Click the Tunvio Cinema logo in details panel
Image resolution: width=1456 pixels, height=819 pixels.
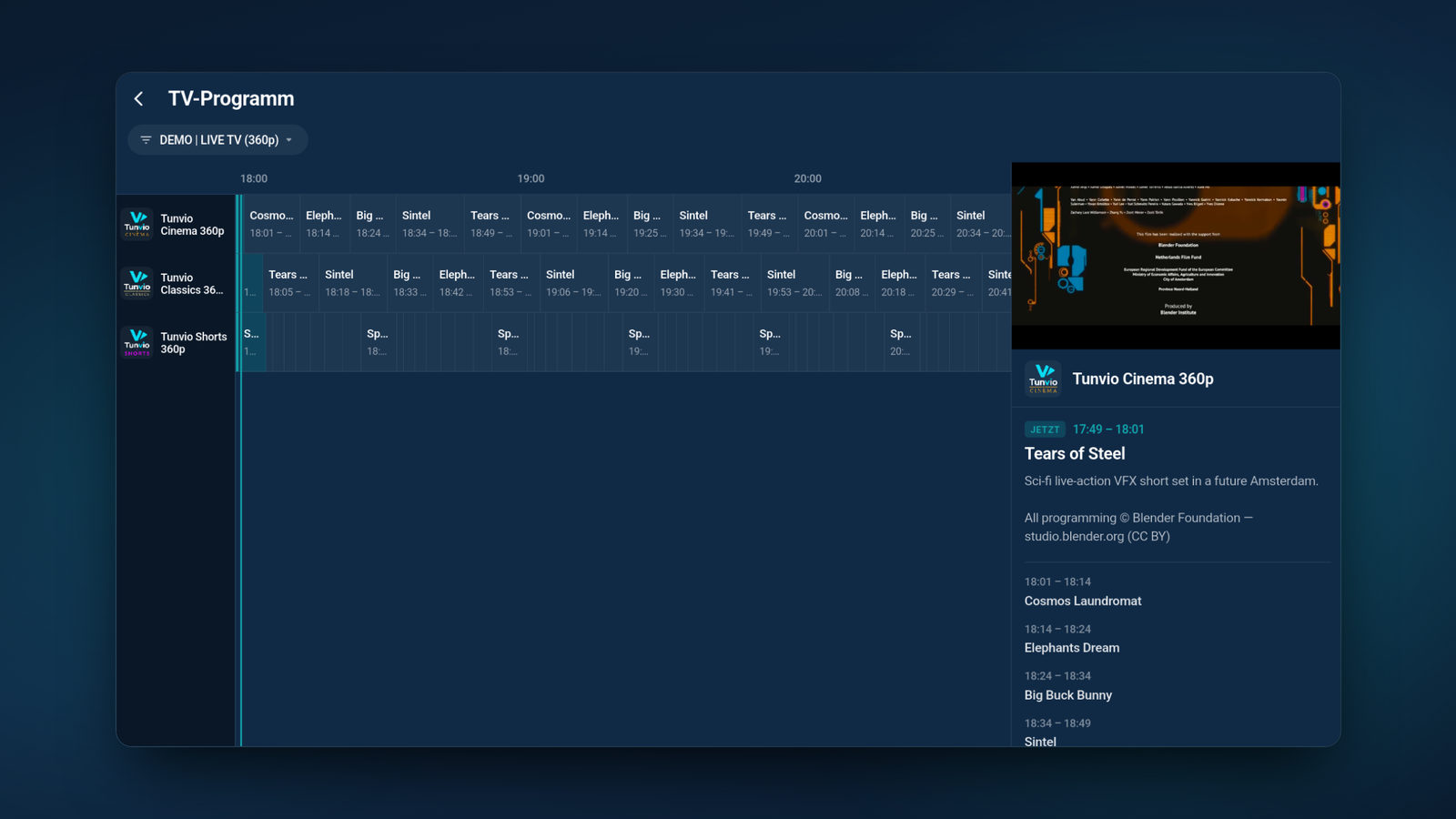click(1043, 379)
